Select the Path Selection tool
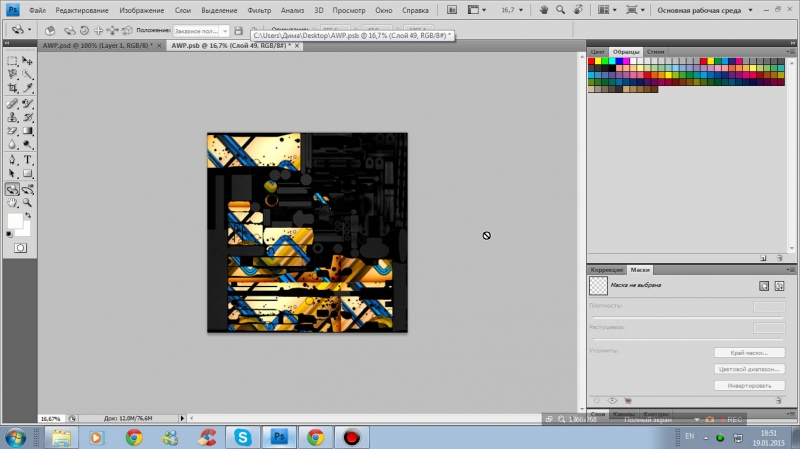The height and width of the screenshot is (449, 800). [x=12, y=174]
